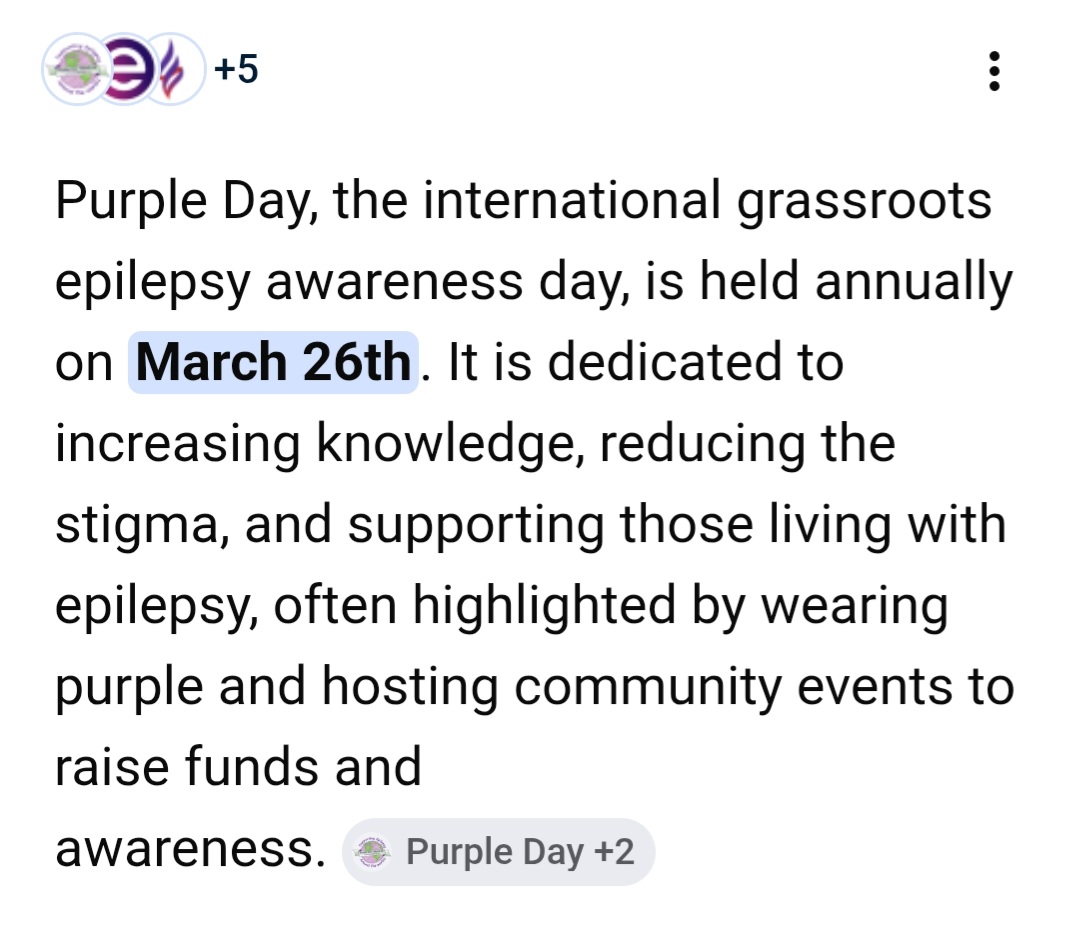Click the highlighted March 26th date

point(273,362)
